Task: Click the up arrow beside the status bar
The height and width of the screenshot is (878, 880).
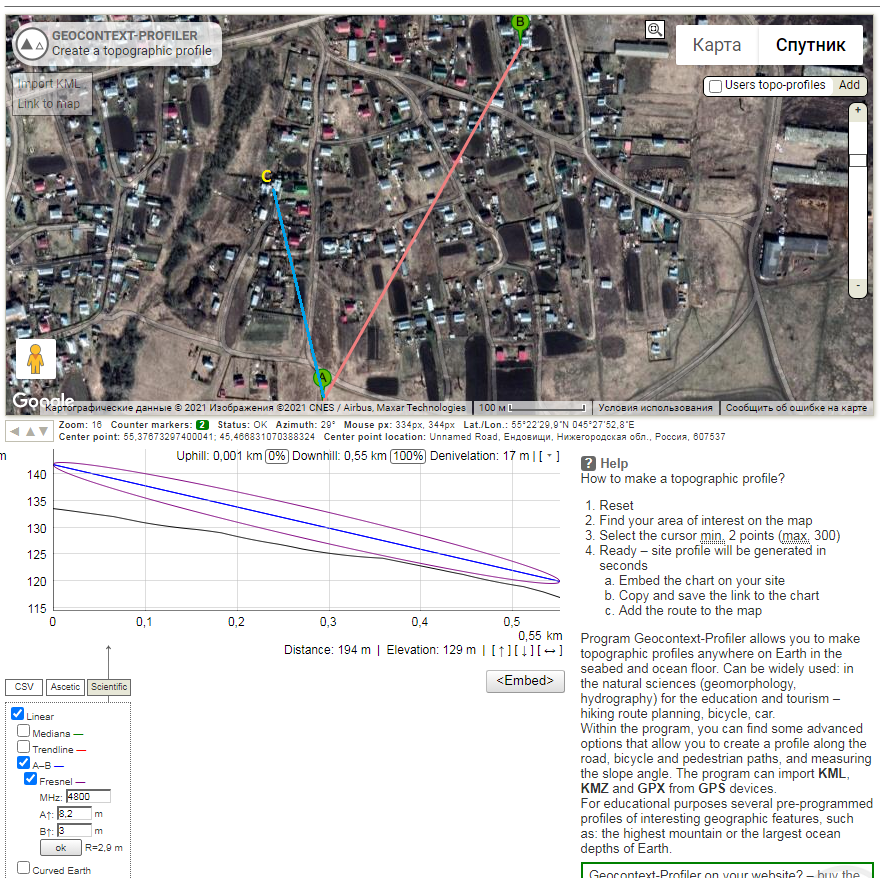Action: (x=30, y=431)
